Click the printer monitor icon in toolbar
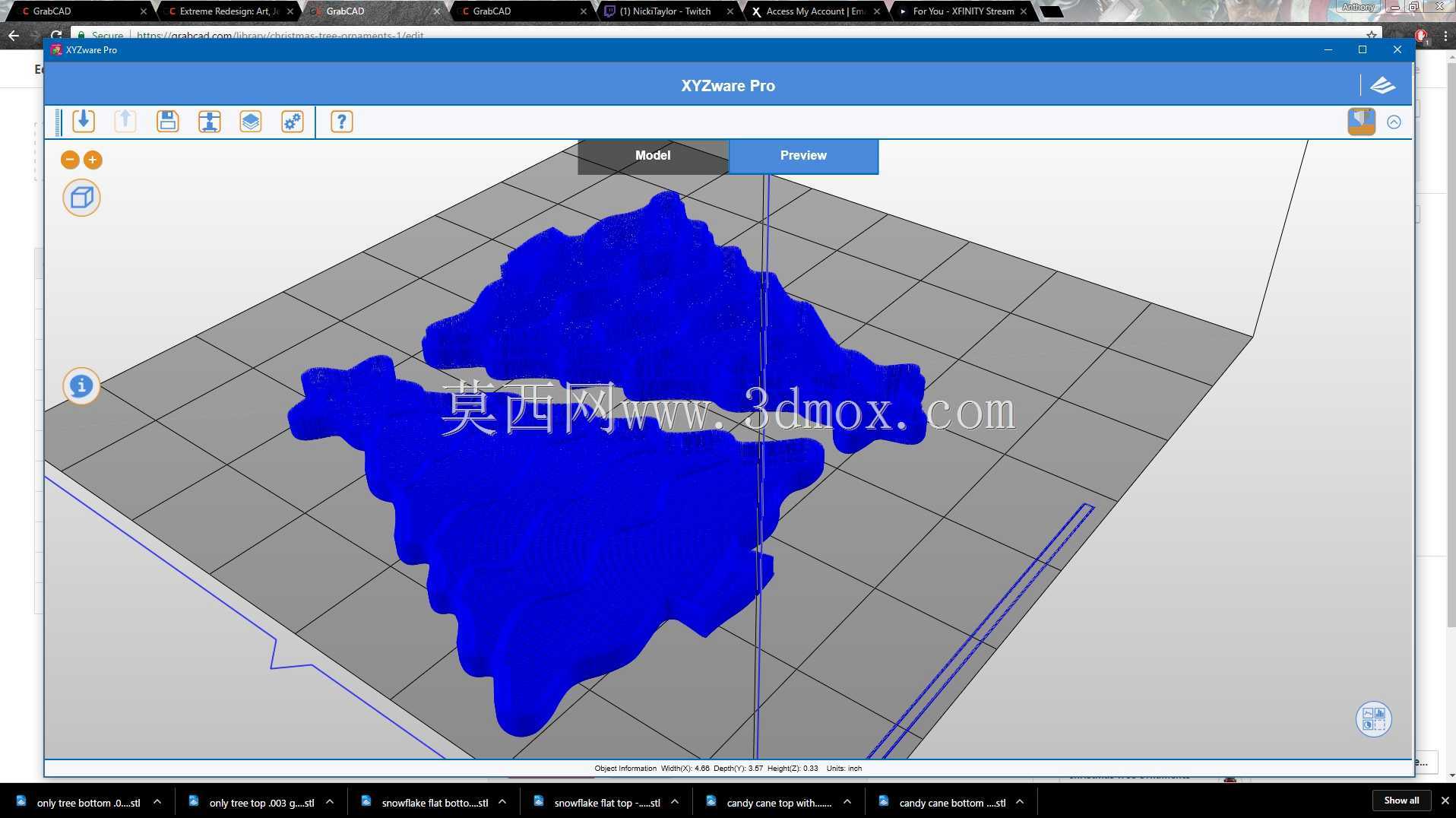Image resolution: width=1456 pixels, height=818 pixels. click(1361, 122)
